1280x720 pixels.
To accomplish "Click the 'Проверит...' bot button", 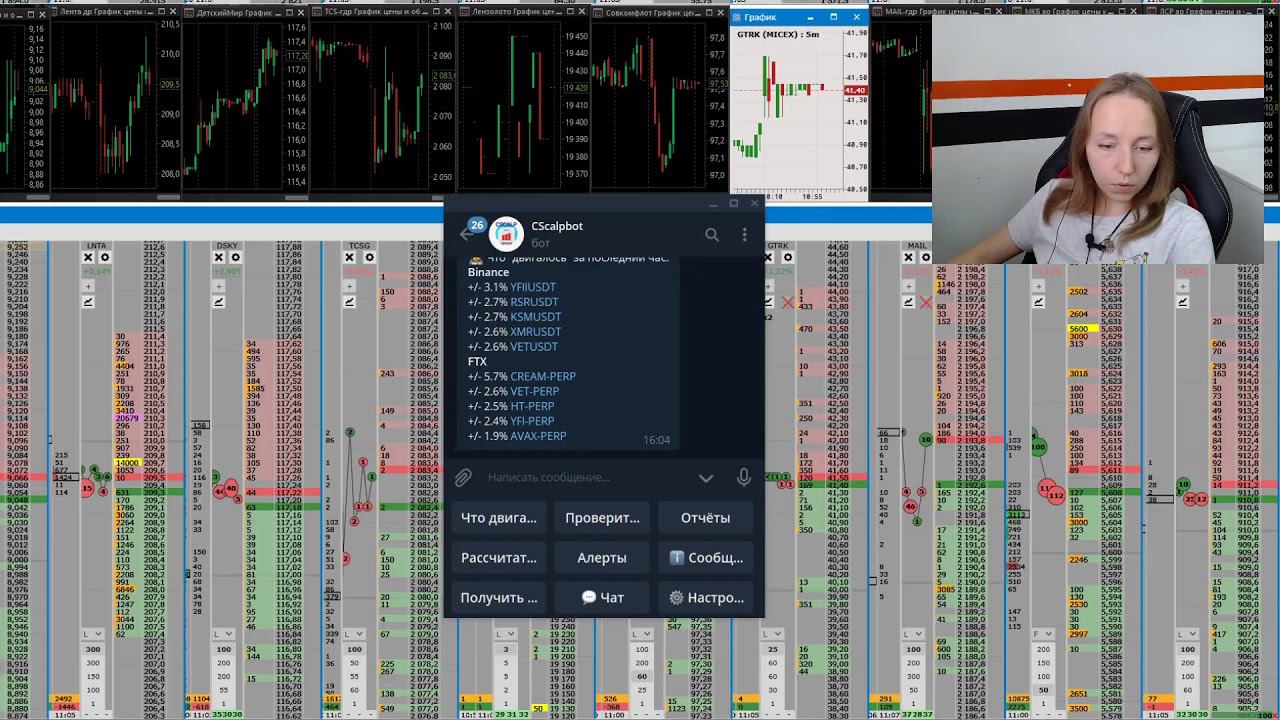I will [602, 518].
